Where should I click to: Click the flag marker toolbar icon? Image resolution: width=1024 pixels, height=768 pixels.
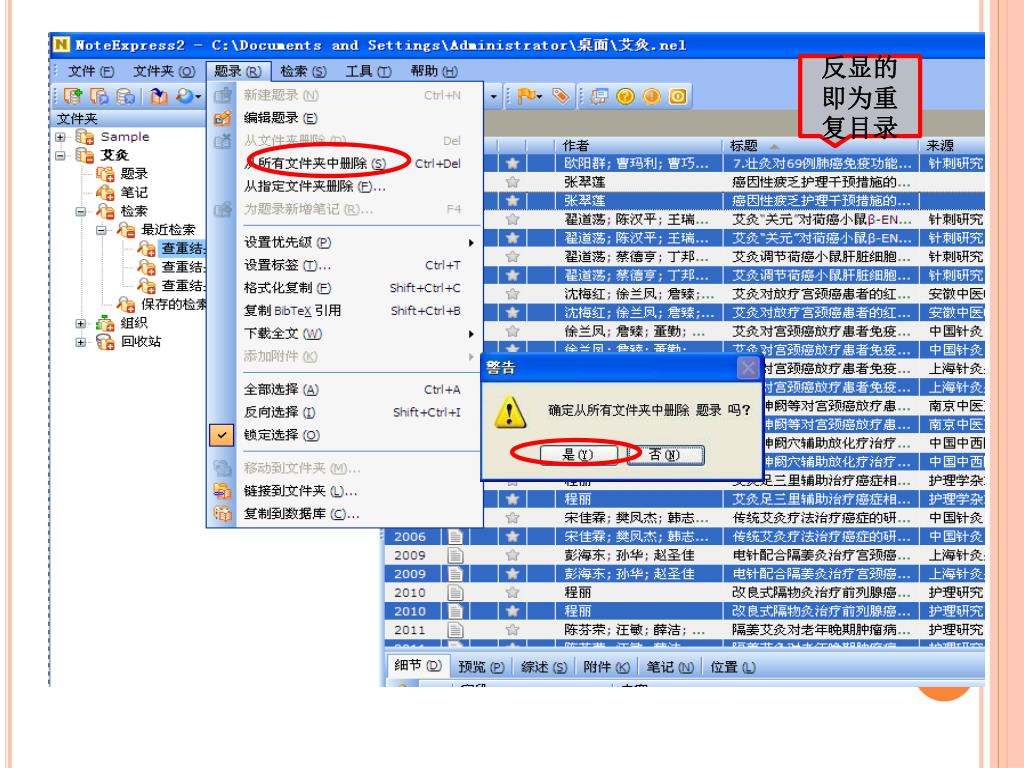[527, 97]
